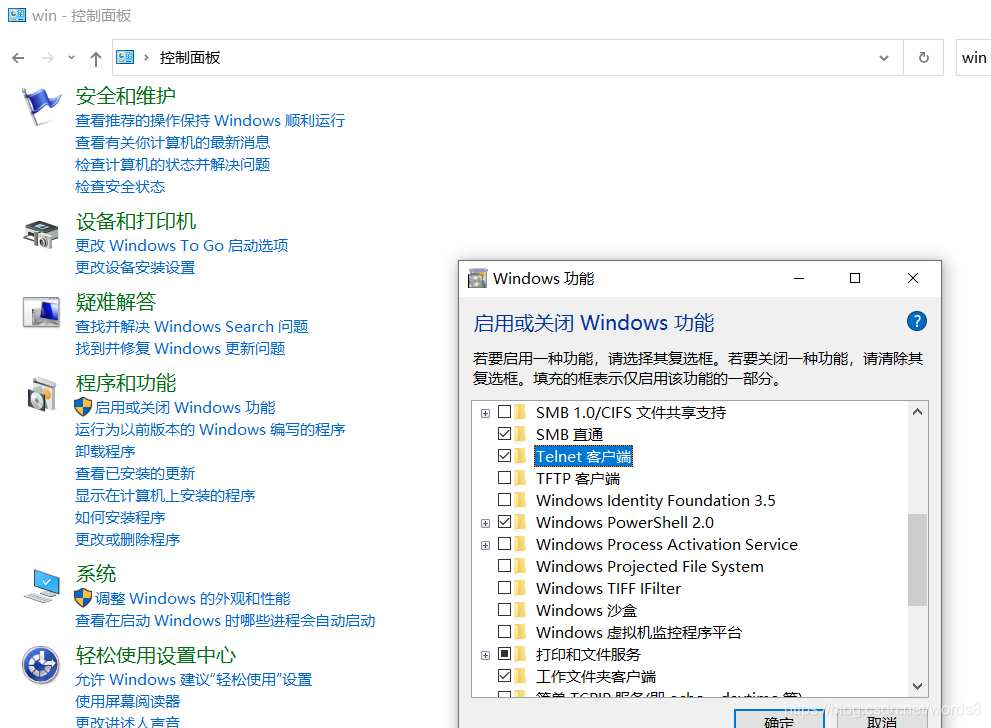Expand the SMB 1.0/CIFS tree node
This screenshot has width=991, height=728.
[x=485, y=413]
